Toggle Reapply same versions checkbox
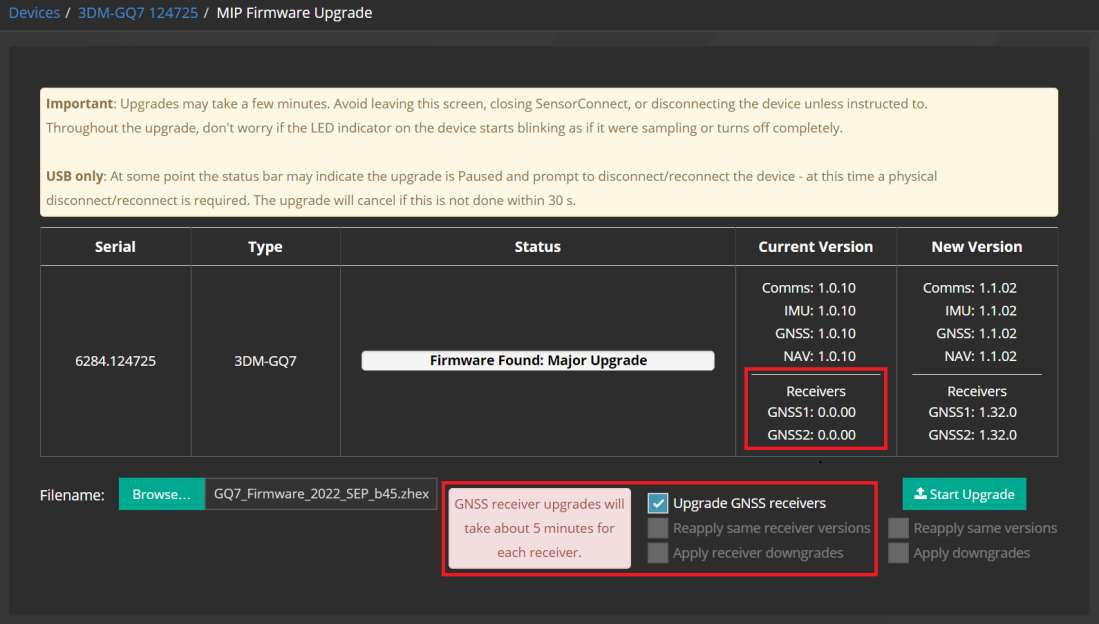The height and width of the screenshot is (624, 1099). (x=898, y=528)
